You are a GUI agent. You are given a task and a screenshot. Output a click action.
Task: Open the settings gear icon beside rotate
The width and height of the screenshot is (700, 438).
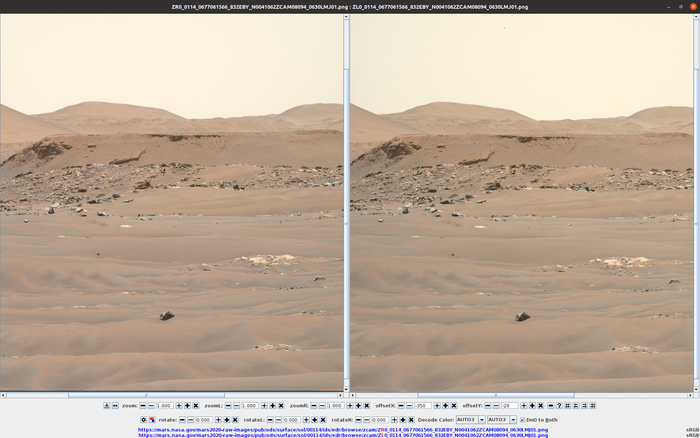(x=144, y=420)
